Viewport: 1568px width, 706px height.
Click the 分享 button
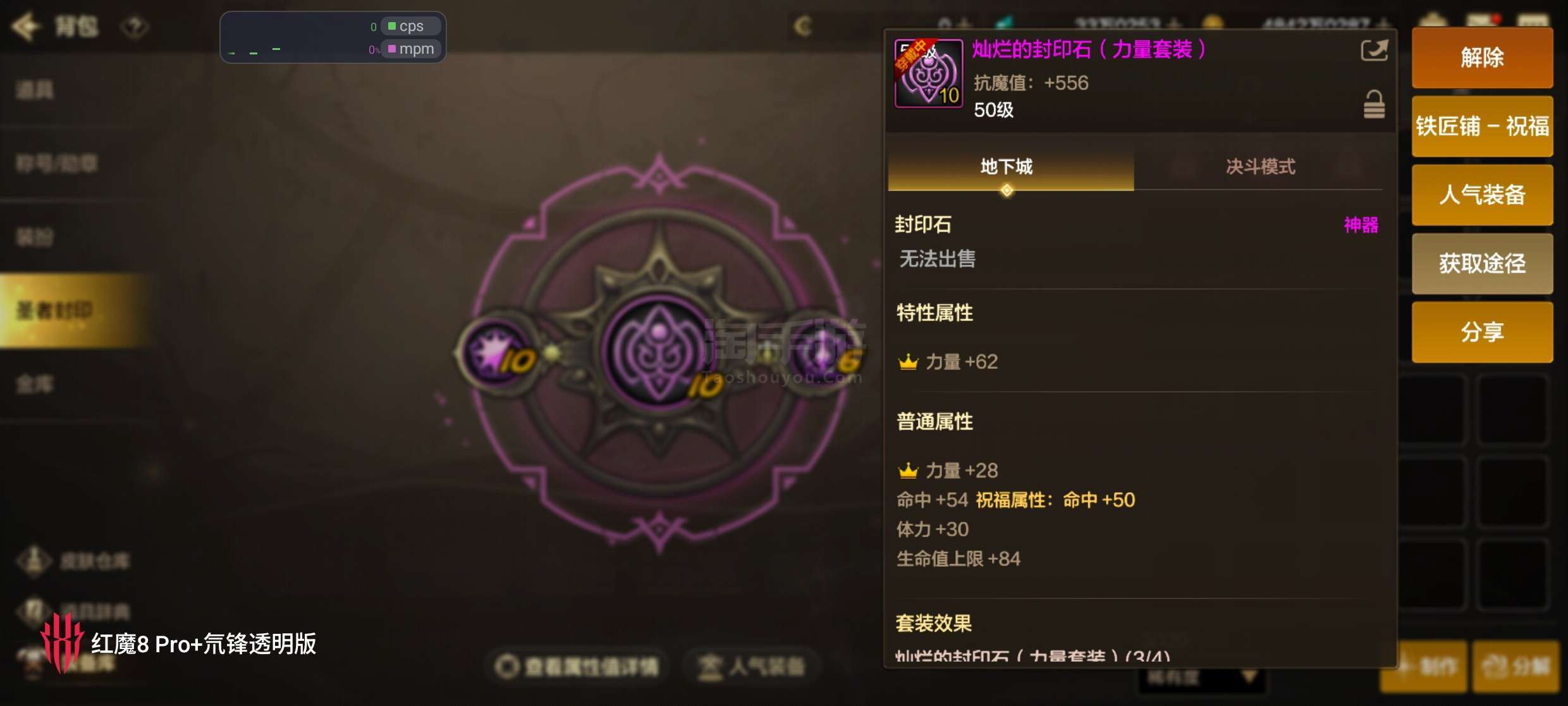[x=1482, y=331]
